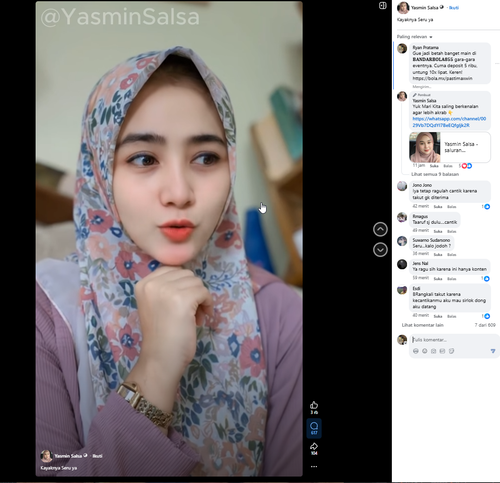Click the Ryan Pratama commenter name
Image resolution: width=500 pixels, height=483 pixels.
point(425,47)
